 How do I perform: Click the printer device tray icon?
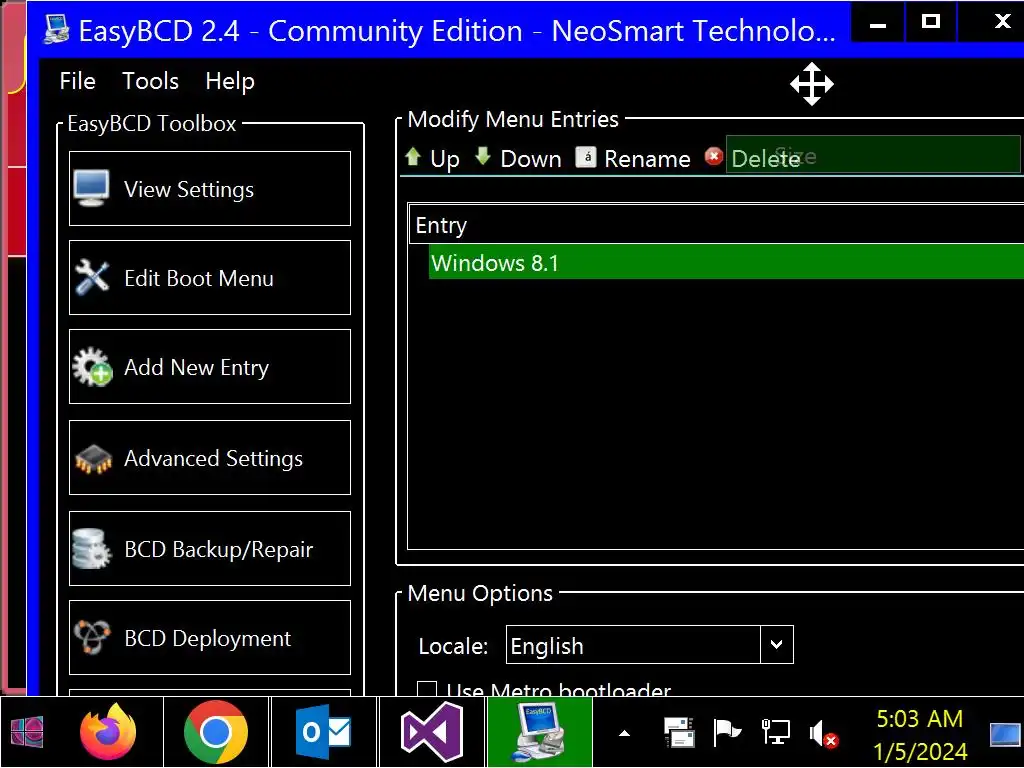[x=679, y=732]
